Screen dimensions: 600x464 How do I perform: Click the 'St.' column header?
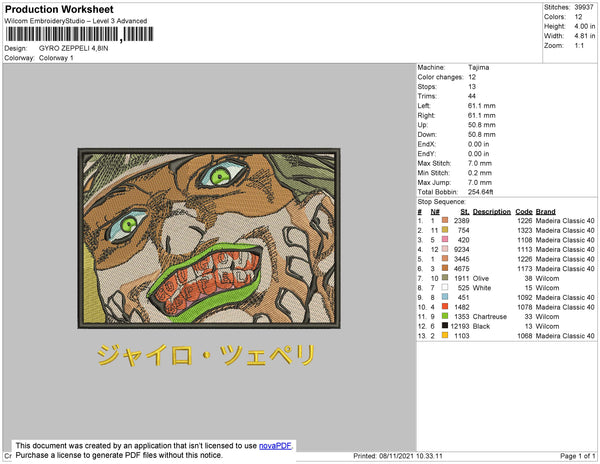[465, 212]
